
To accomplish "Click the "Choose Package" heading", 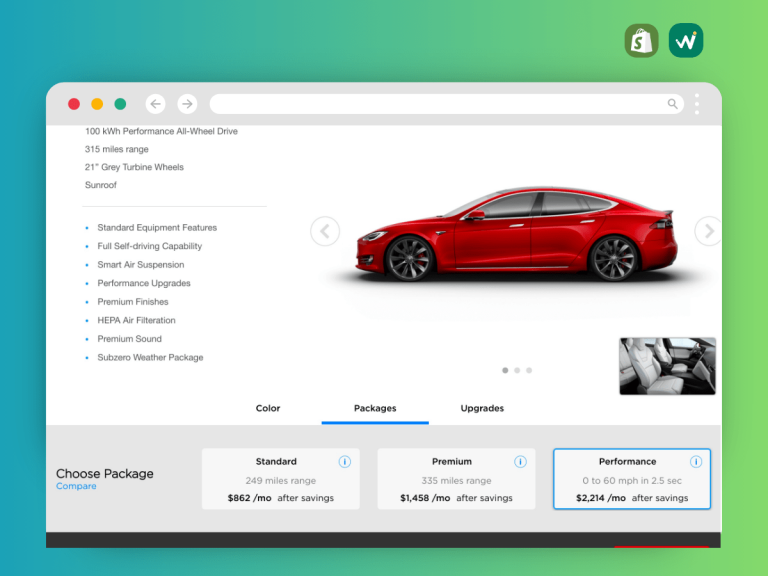I will click(105, 474).
